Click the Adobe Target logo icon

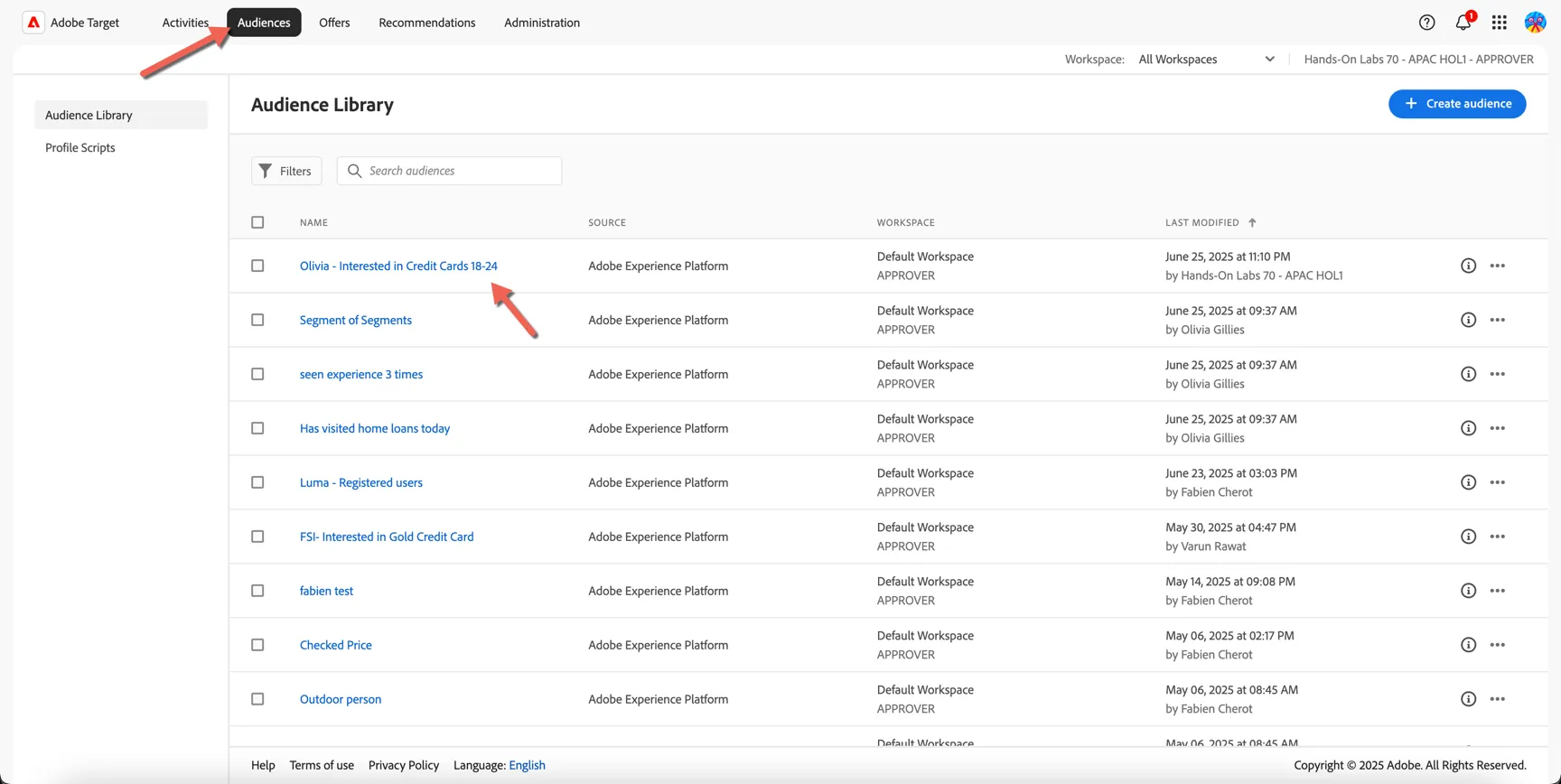coord(33,23)
